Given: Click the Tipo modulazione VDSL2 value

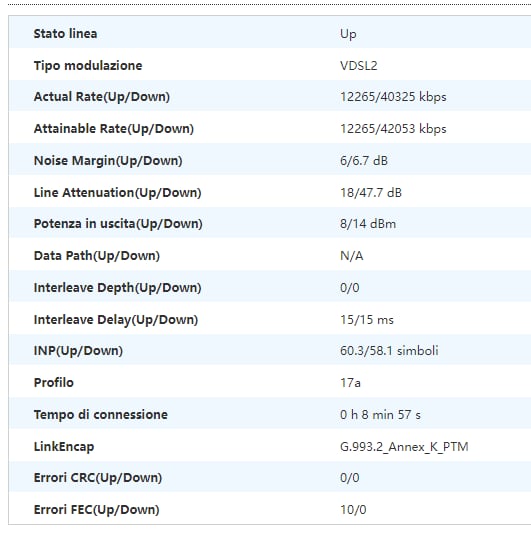Looking at the screenshot, I should click(x=358, y=65).
